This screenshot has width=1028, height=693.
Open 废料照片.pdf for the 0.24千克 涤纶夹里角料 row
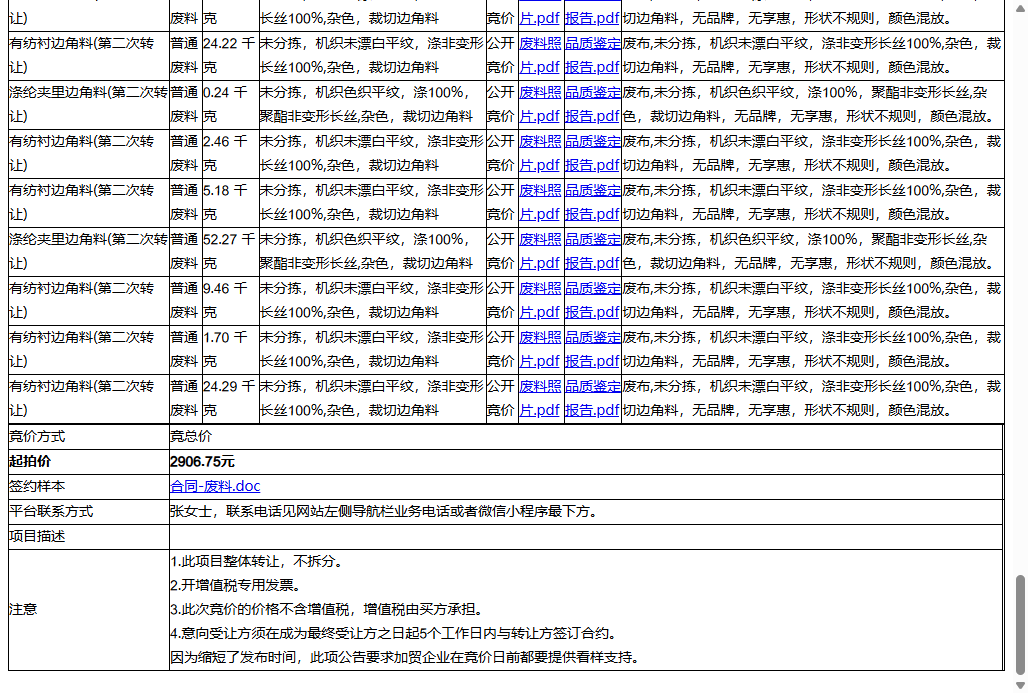click(x=539, y=104)
